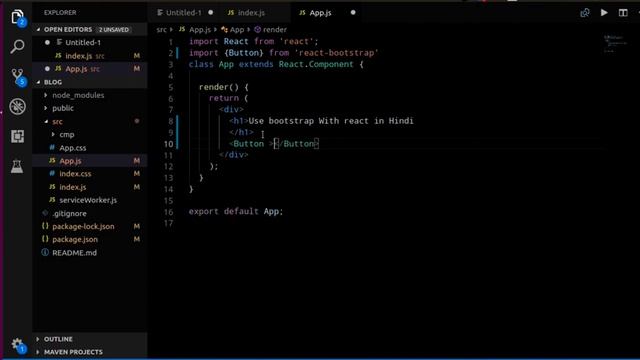Open README.md file

[74, 253]
